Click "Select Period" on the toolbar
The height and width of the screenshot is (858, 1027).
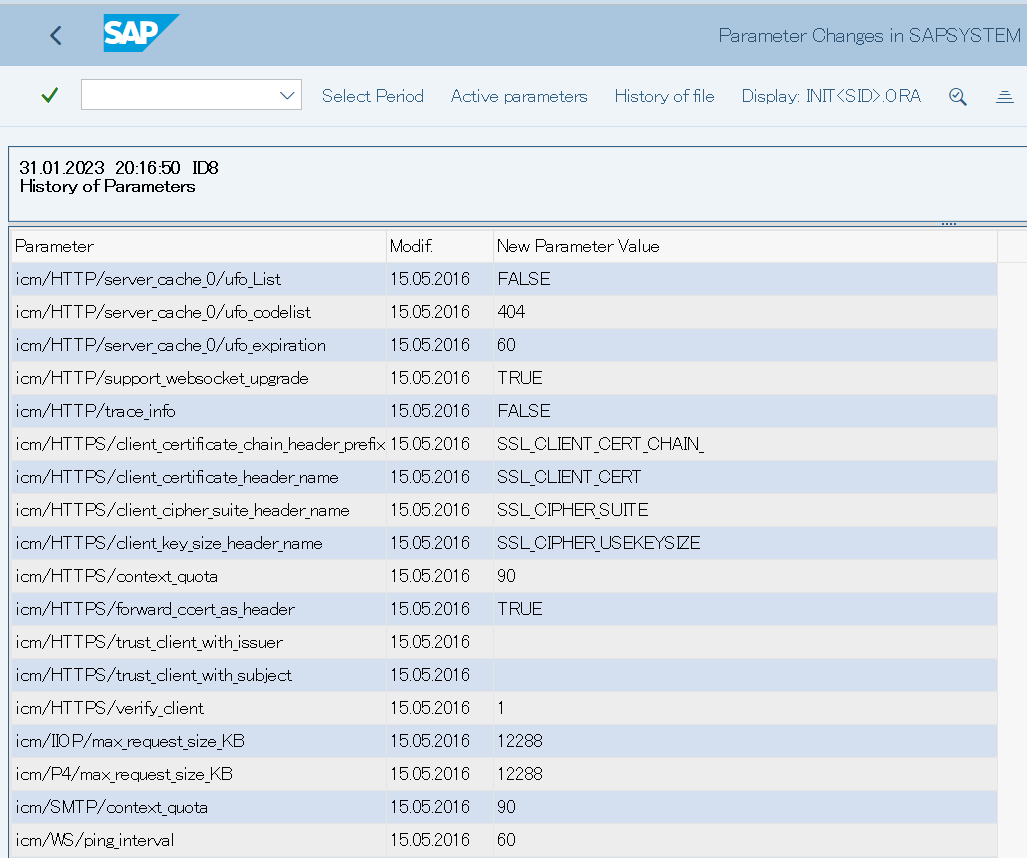tap(372, 96)
